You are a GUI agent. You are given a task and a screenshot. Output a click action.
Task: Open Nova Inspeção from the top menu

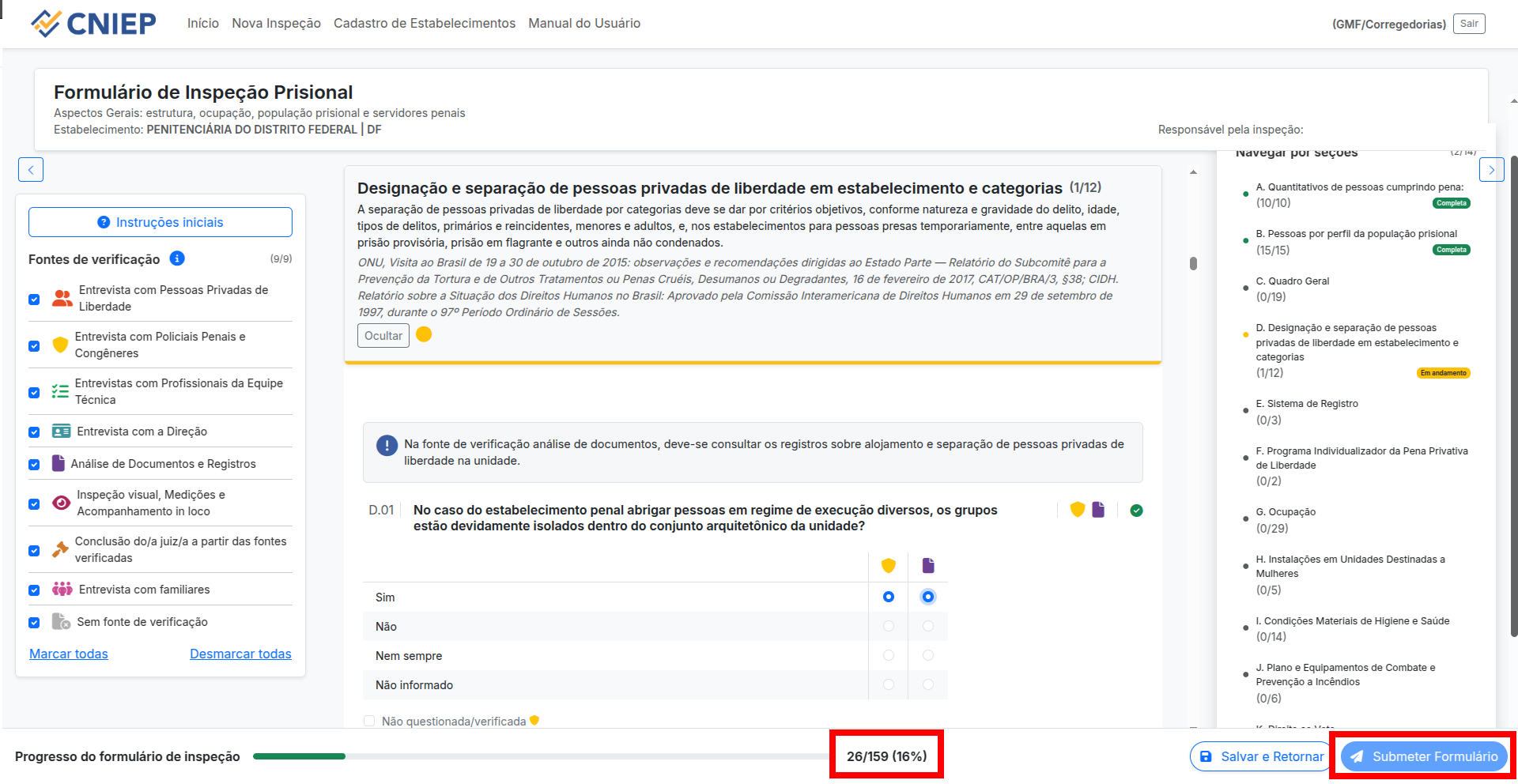[276, 23]
